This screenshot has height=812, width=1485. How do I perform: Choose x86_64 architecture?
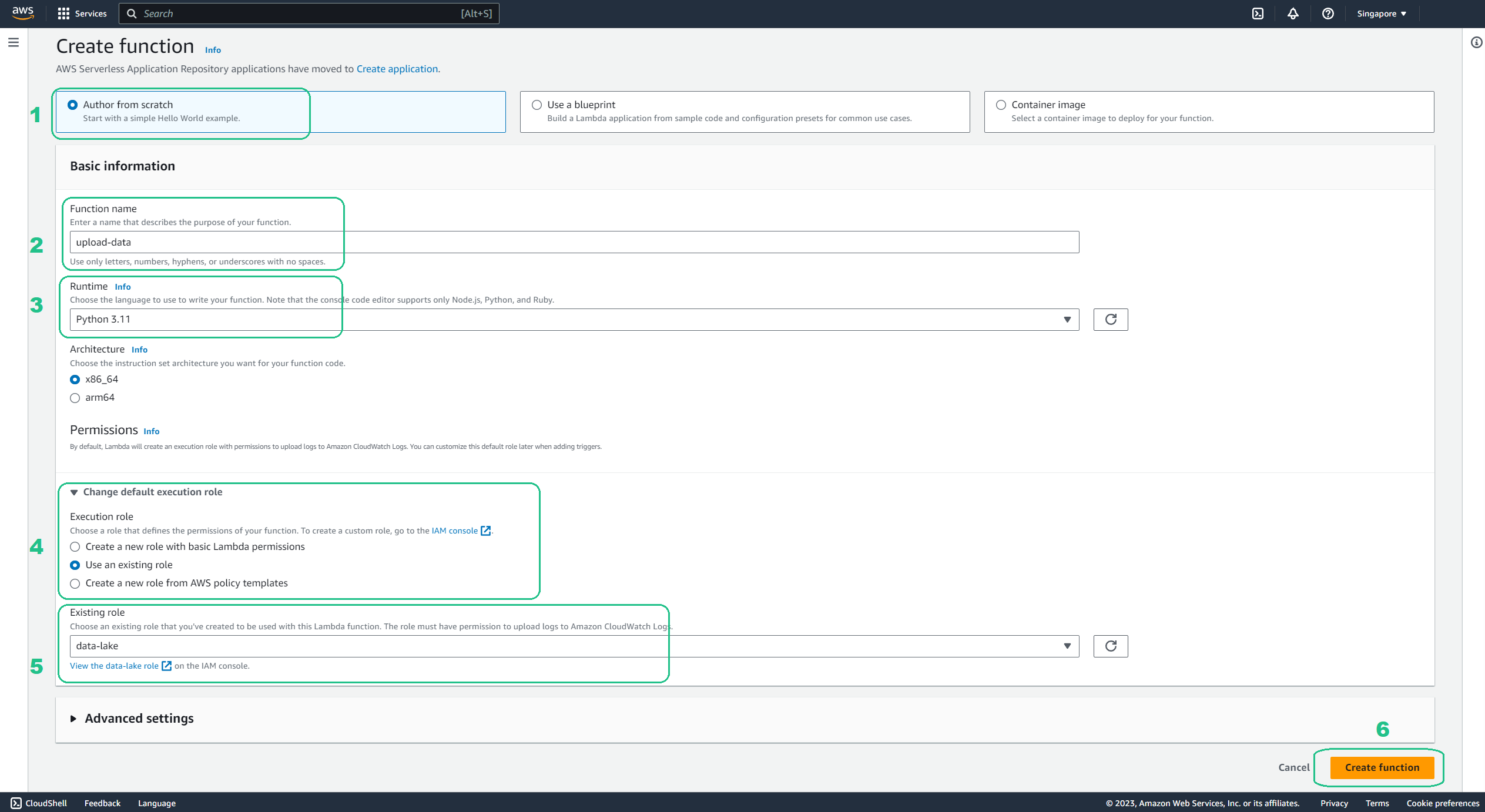[75, 380]
